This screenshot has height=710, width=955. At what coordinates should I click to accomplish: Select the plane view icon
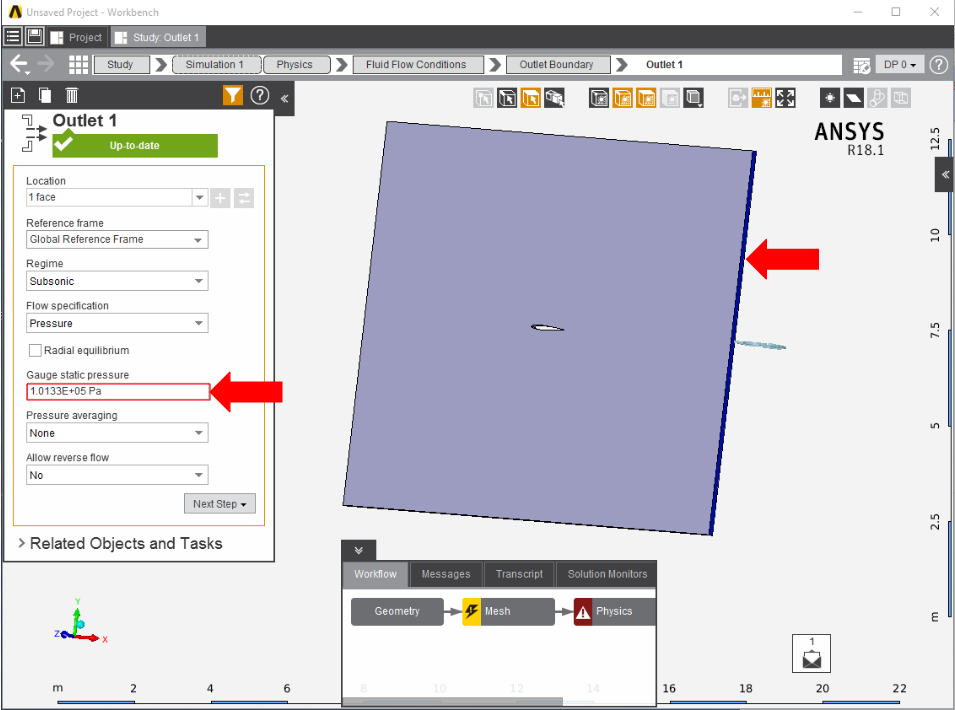click(853, 98)
